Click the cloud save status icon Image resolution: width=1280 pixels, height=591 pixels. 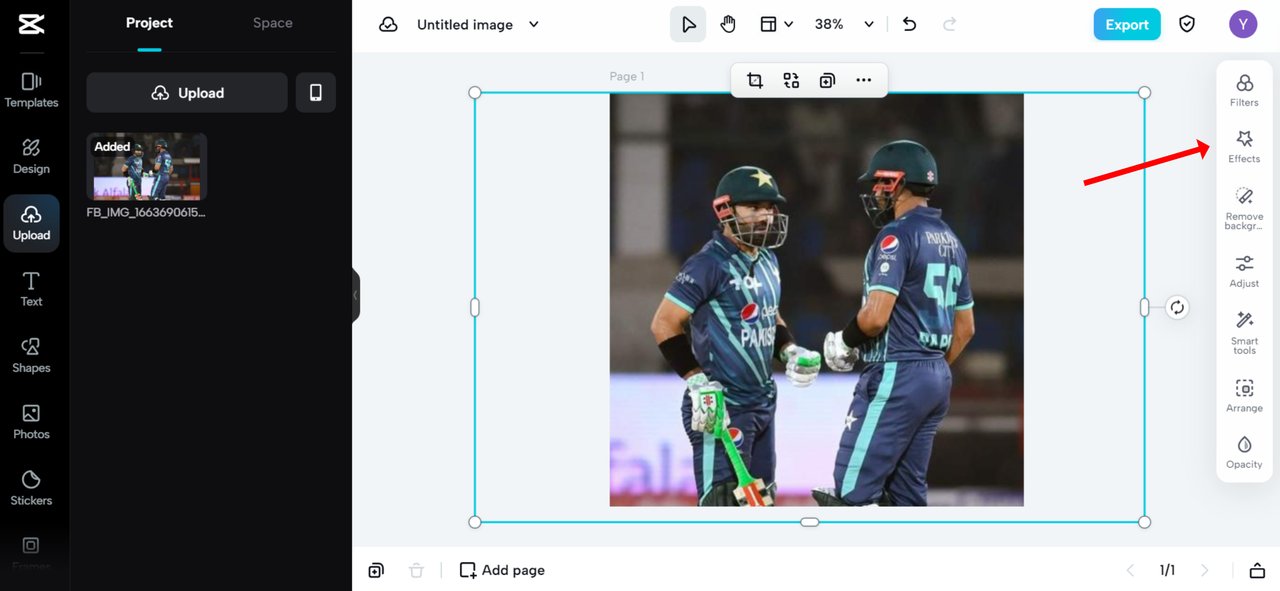point(388,25)
